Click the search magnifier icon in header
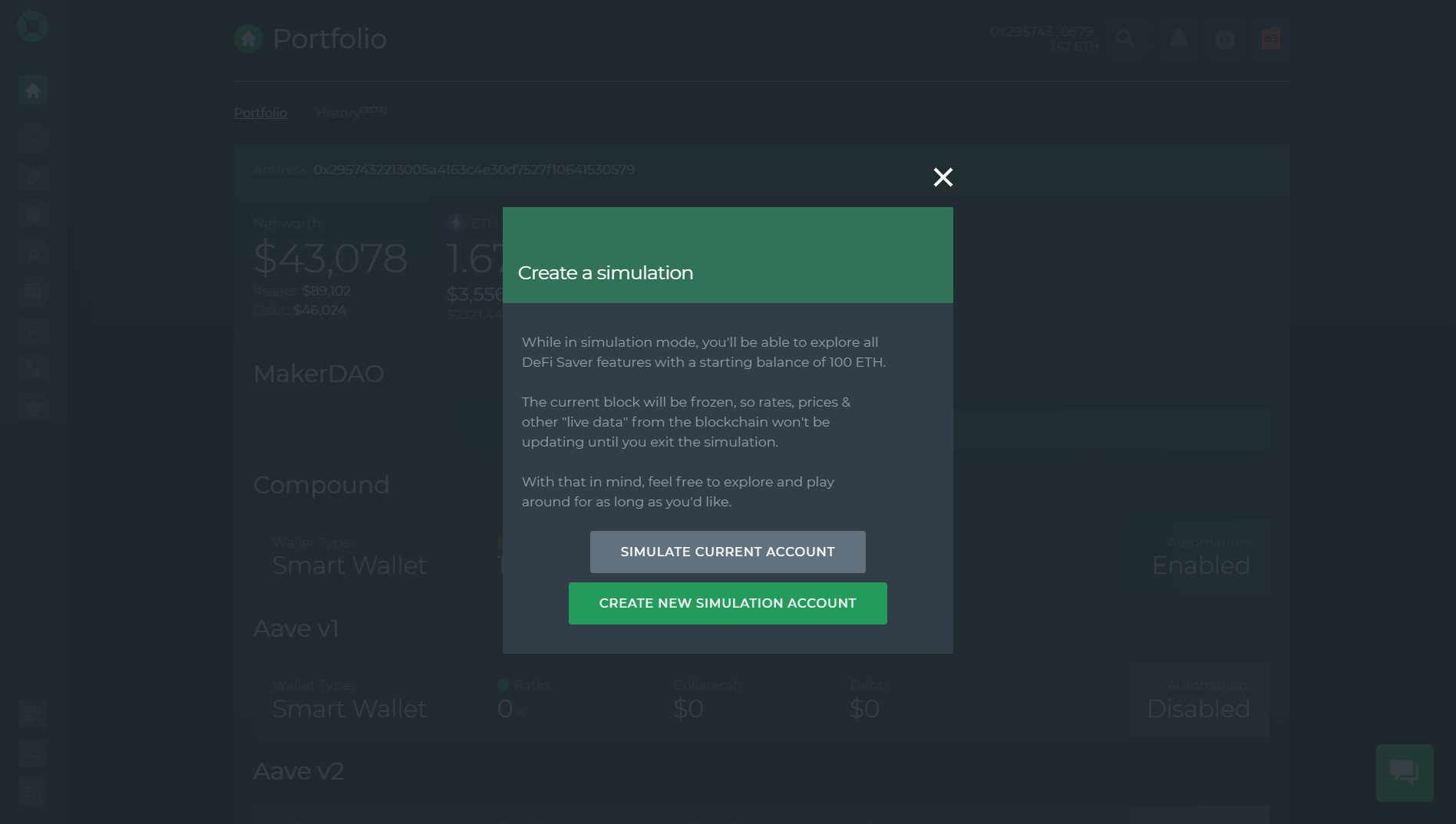 pyautogui.click(x=1125, y=38)
